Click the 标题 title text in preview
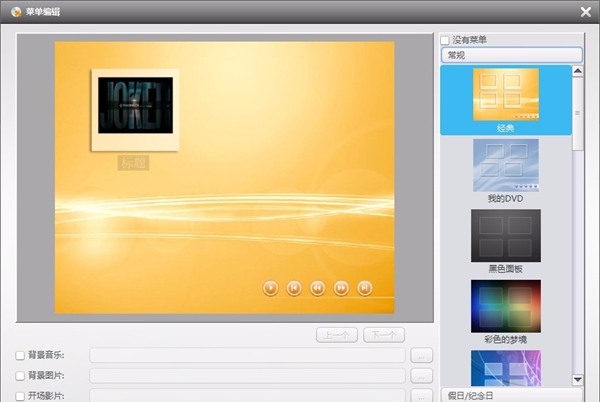The width and height of the screenshot is (600, 402). (x=133, y=163)
